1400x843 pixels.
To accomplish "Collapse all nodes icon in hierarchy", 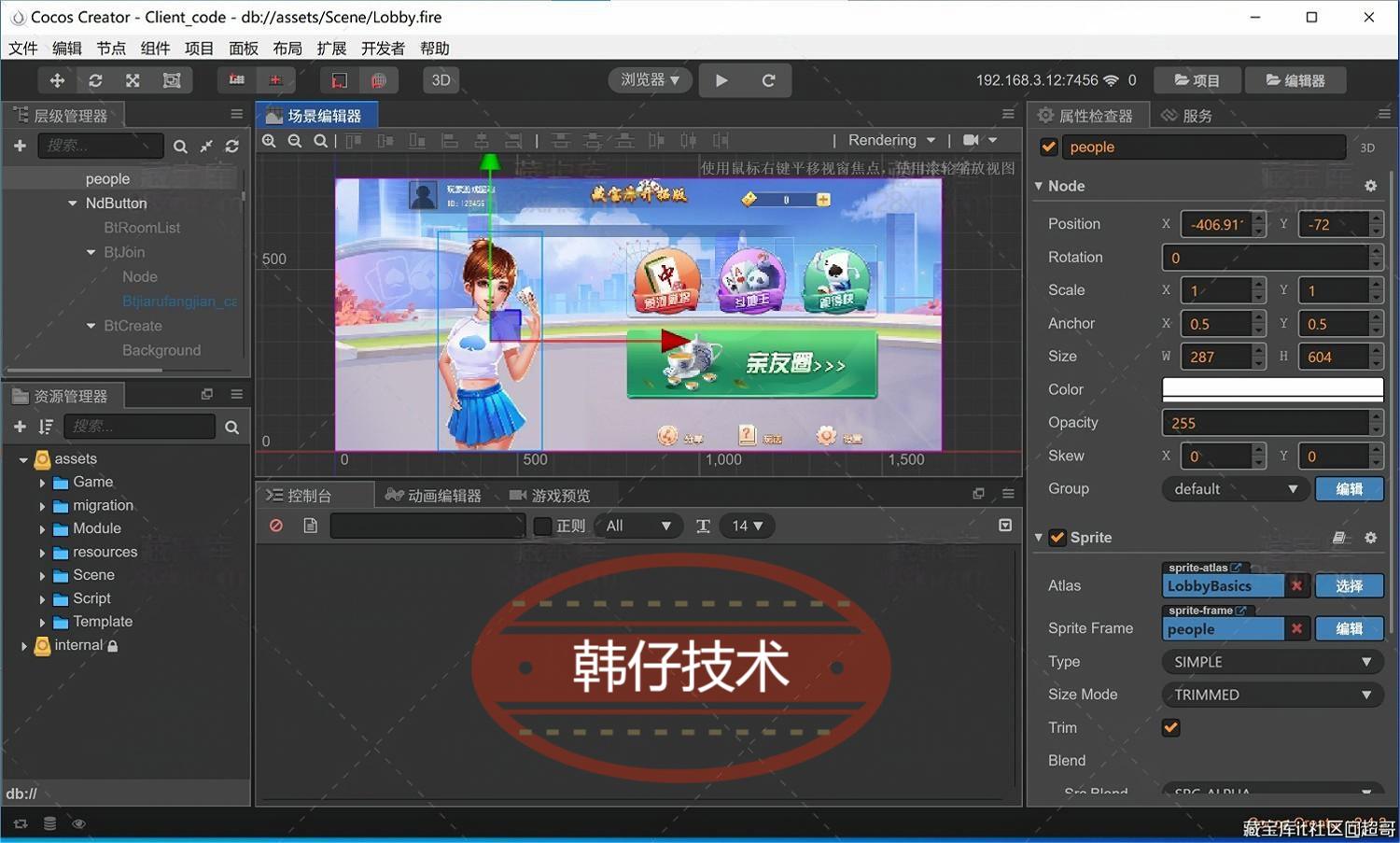I will 206,147.
